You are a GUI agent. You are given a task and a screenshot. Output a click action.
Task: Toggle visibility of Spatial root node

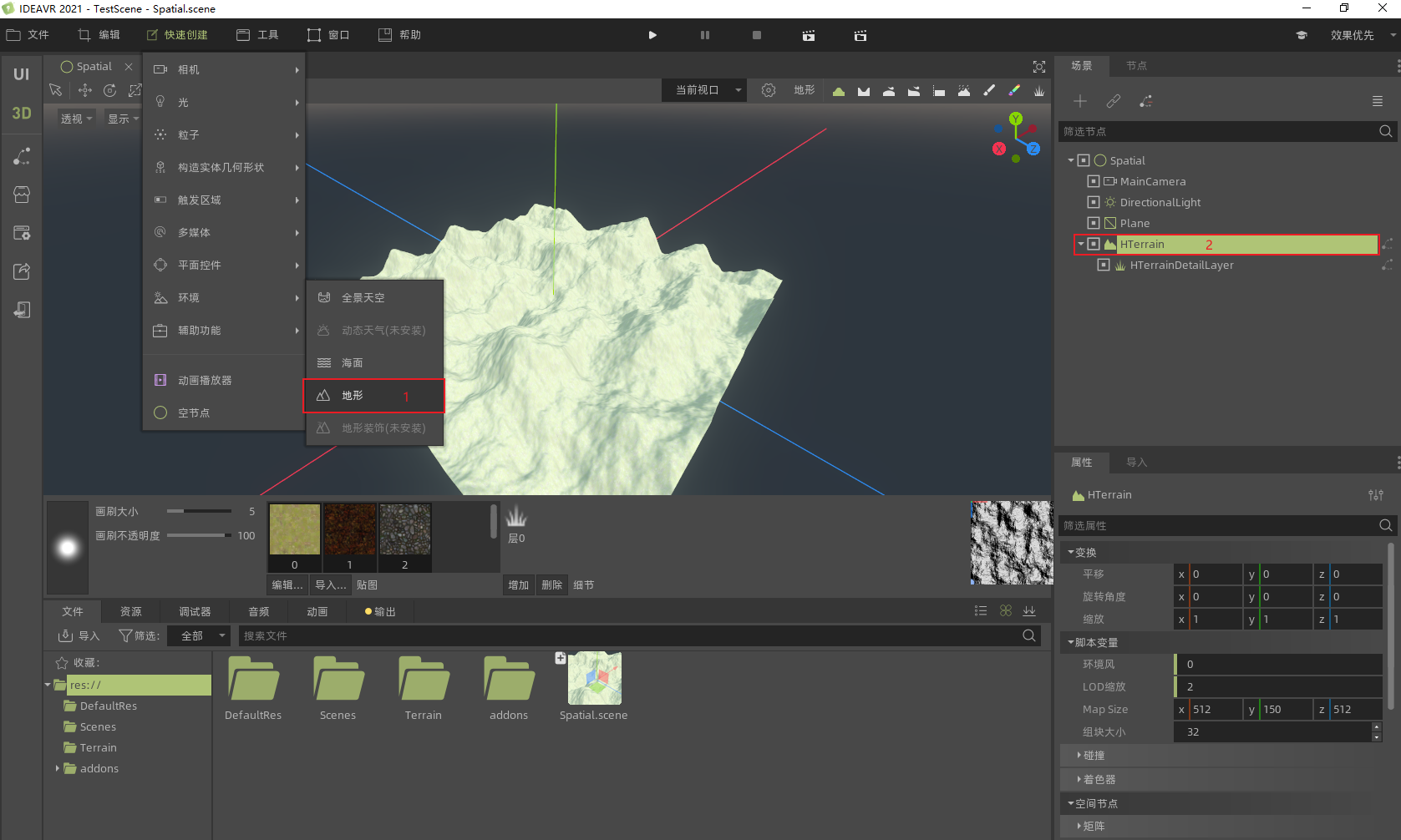pos(1084,160)
